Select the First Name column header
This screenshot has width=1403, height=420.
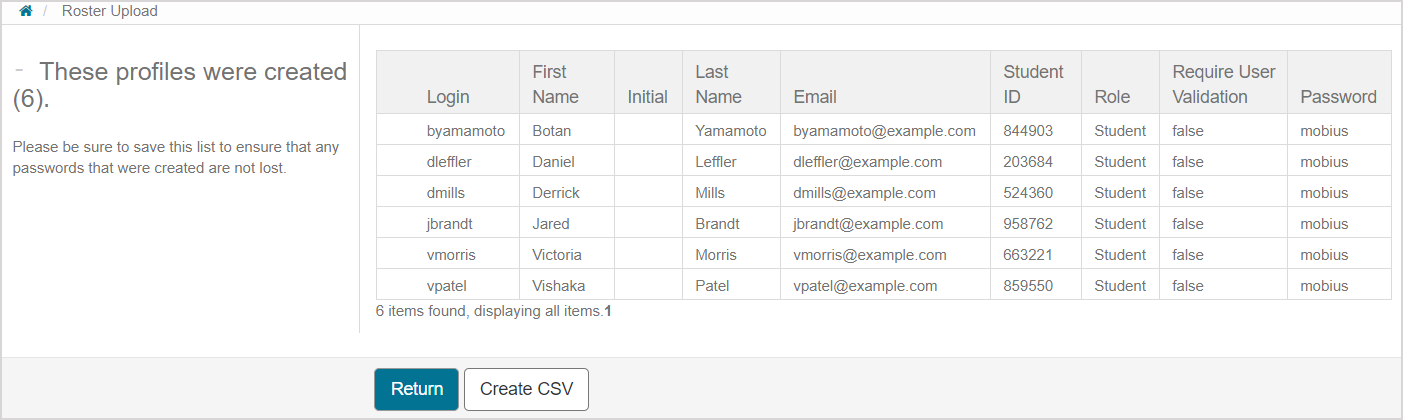(555, 84)
